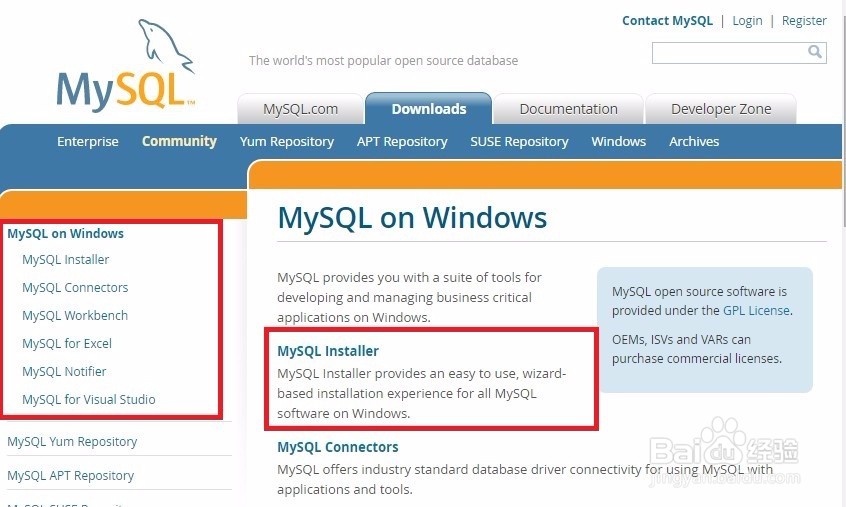Click the MySQL dolphin logo
This screenshot has height=507, width=846.
click(126, 64)
